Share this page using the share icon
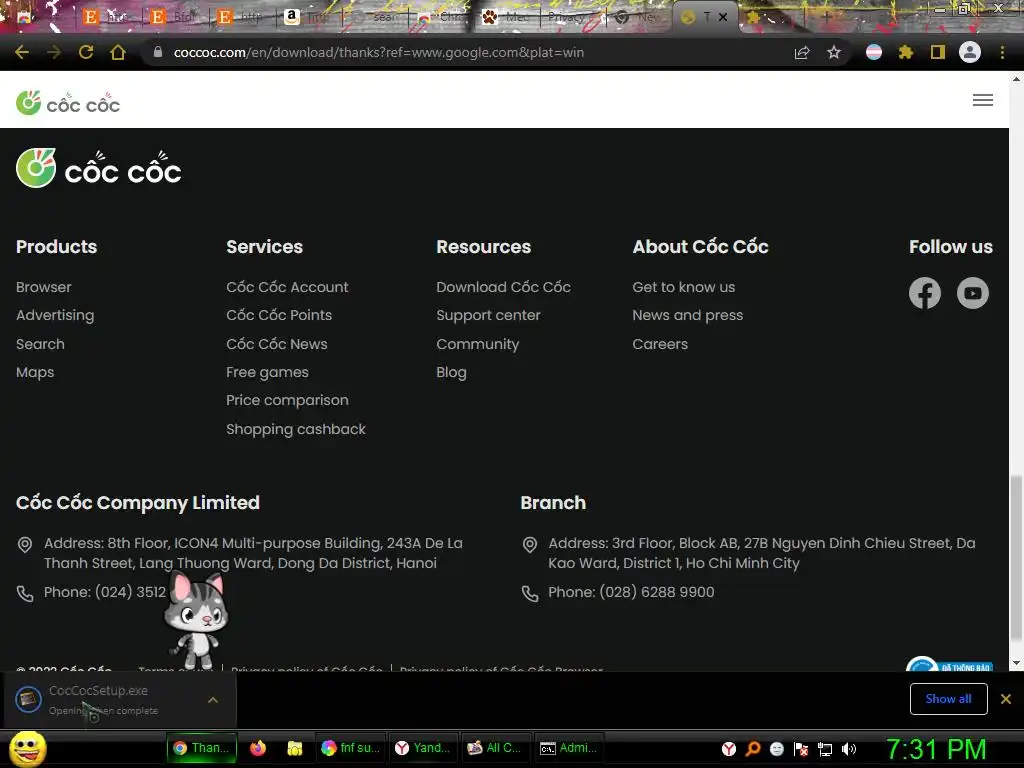This screenshot has width=1024, height=768. point(802,52)
